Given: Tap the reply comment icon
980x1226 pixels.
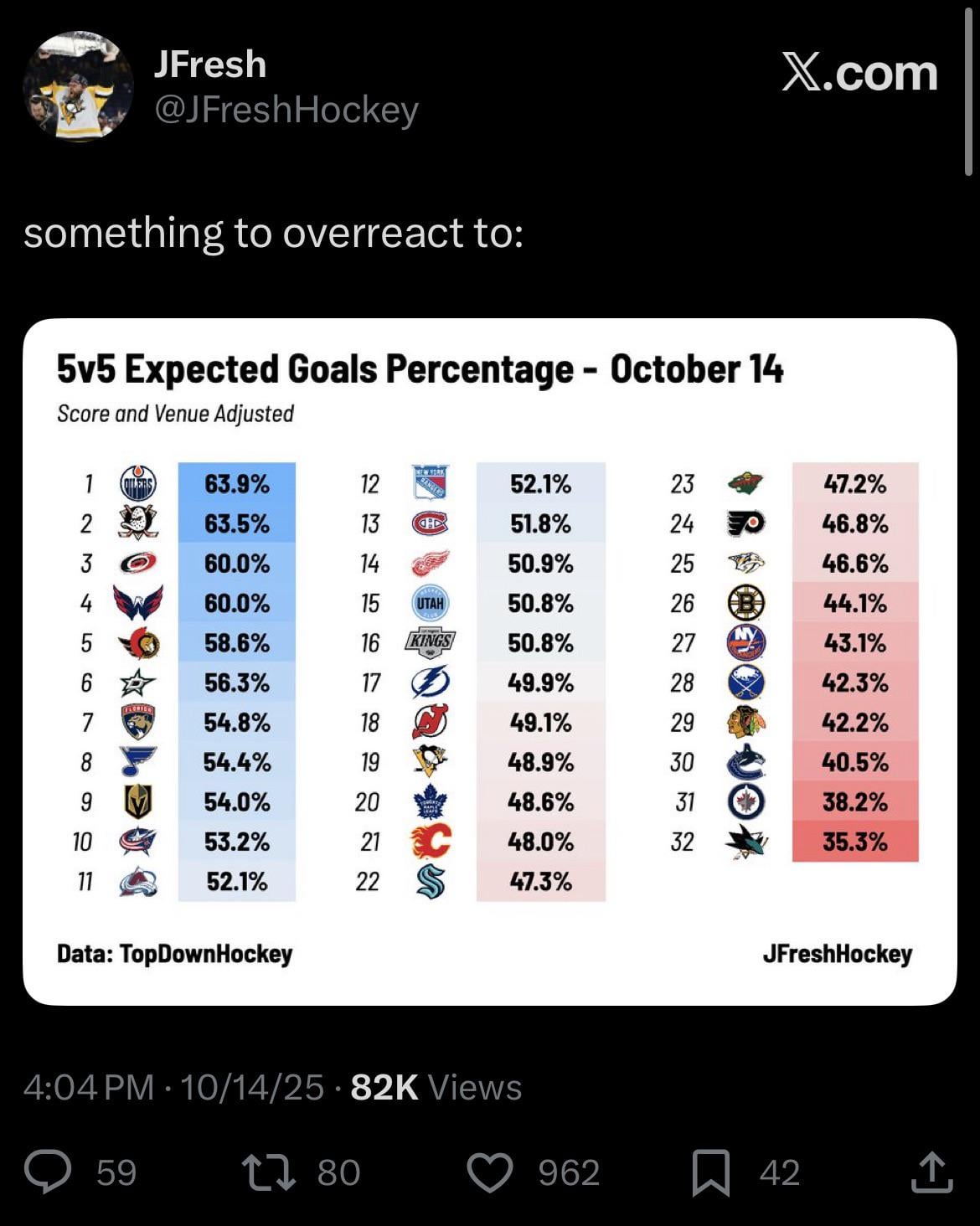Looking at the screenshot, I should (x=48, y=1172).
